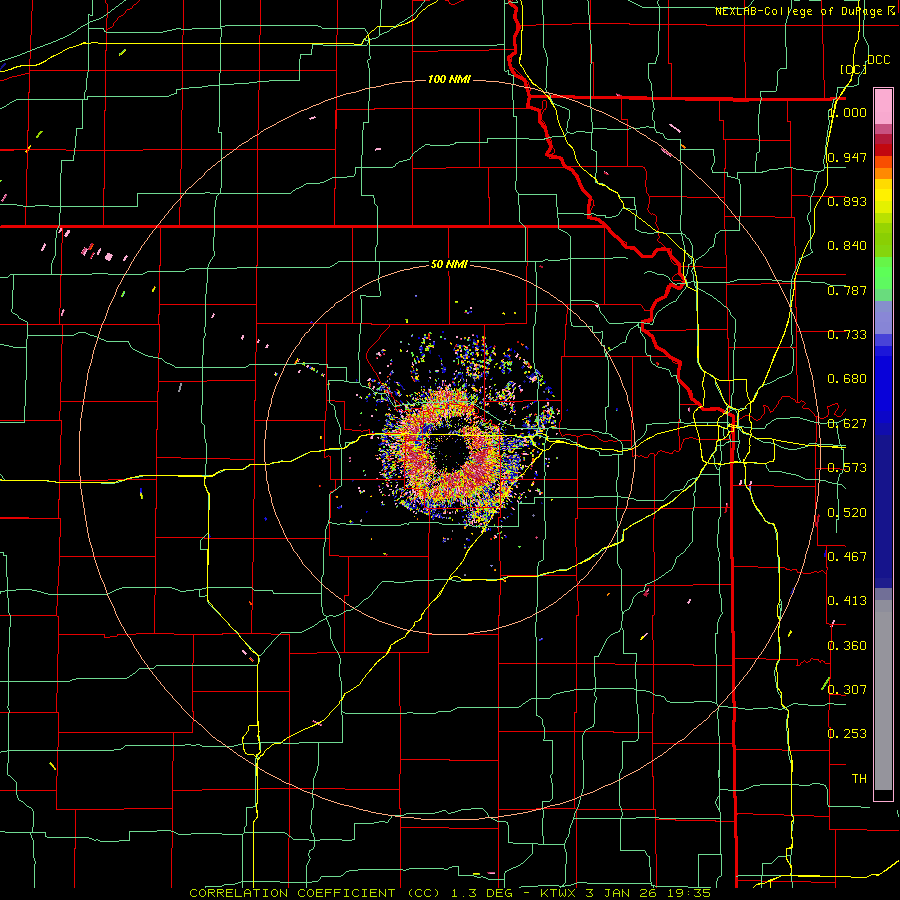Select the 0.787 legend value
Image resolution: width=900 pixels, height=900 pixels.
coord(847,290)
